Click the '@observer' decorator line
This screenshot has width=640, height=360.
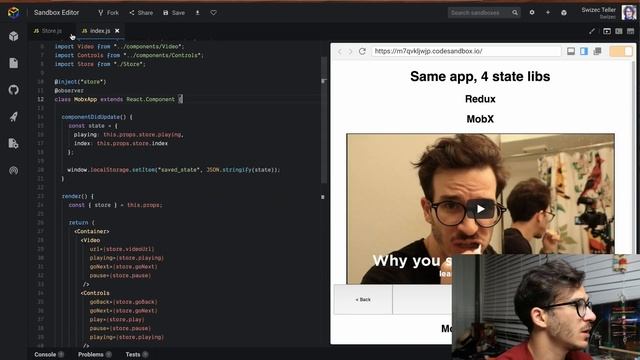point(69,91)
